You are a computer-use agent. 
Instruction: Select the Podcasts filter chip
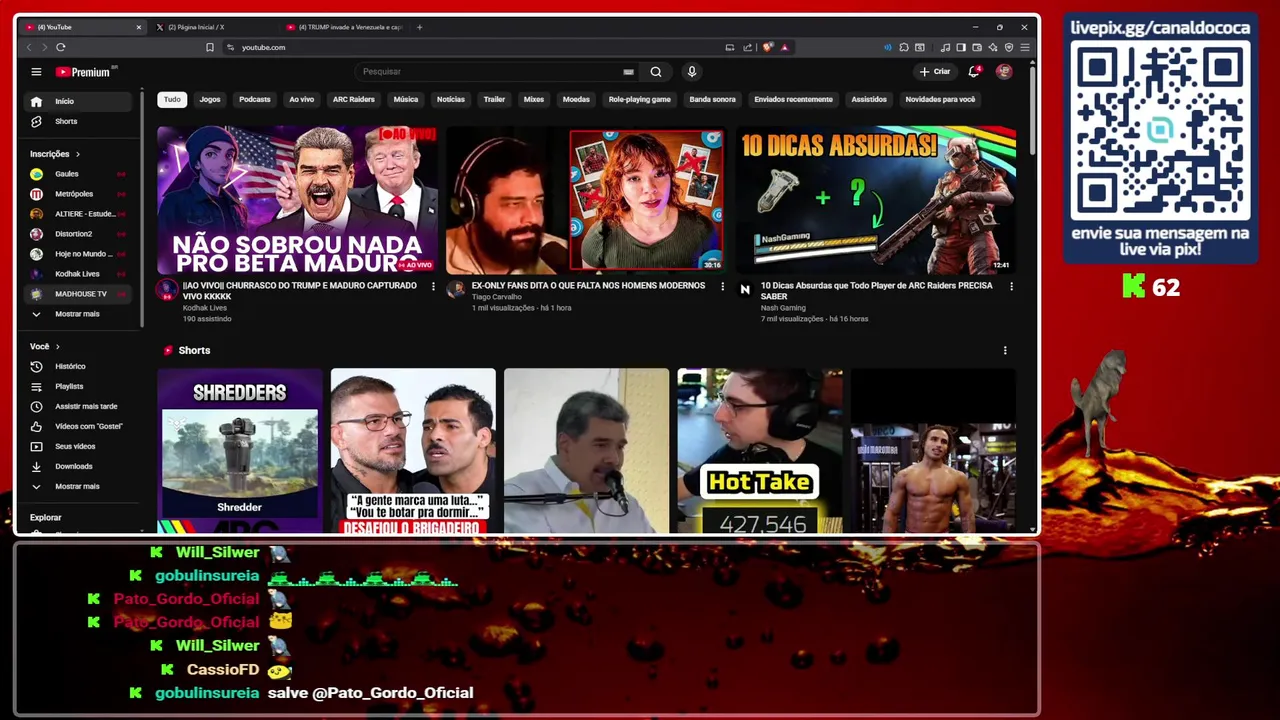point(254,99)
